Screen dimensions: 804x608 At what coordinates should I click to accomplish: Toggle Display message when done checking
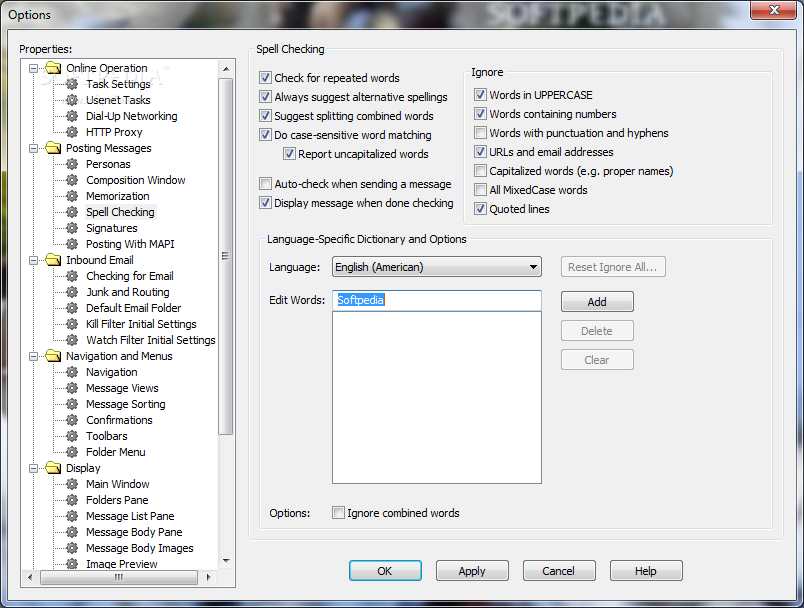(265, 202)
